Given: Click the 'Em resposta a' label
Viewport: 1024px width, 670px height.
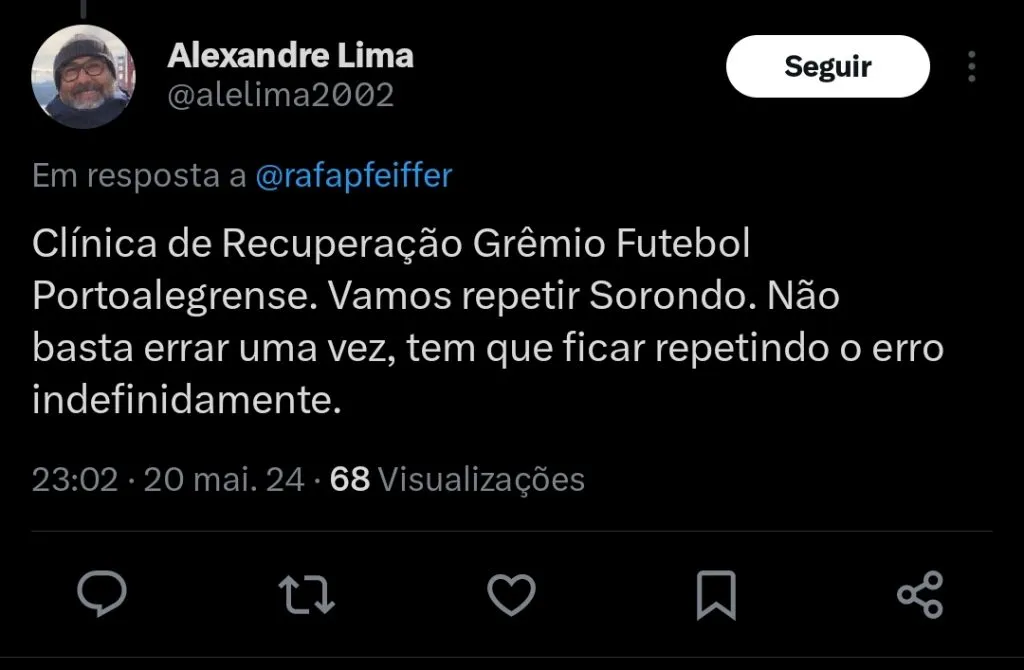Looking at the screenshot, I should [139, 176].
